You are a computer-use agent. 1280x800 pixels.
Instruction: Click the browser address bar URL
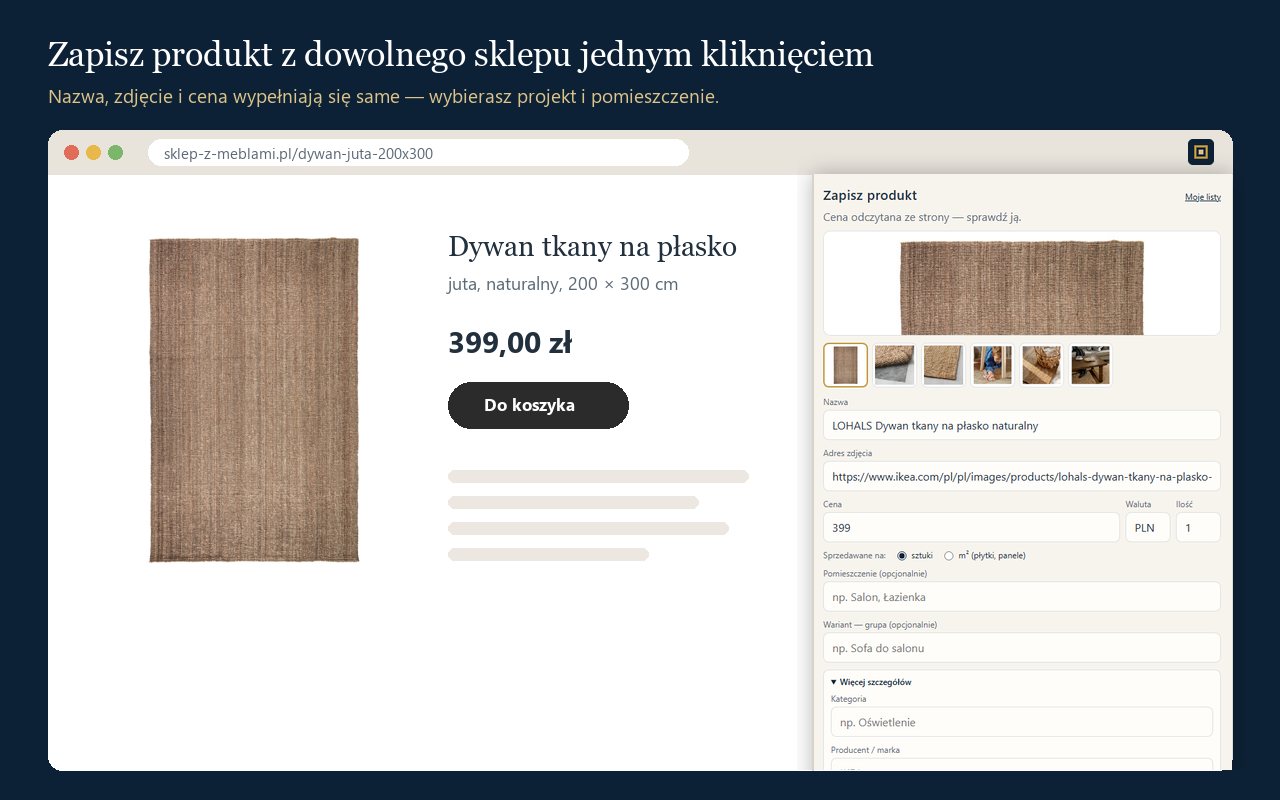418,153
